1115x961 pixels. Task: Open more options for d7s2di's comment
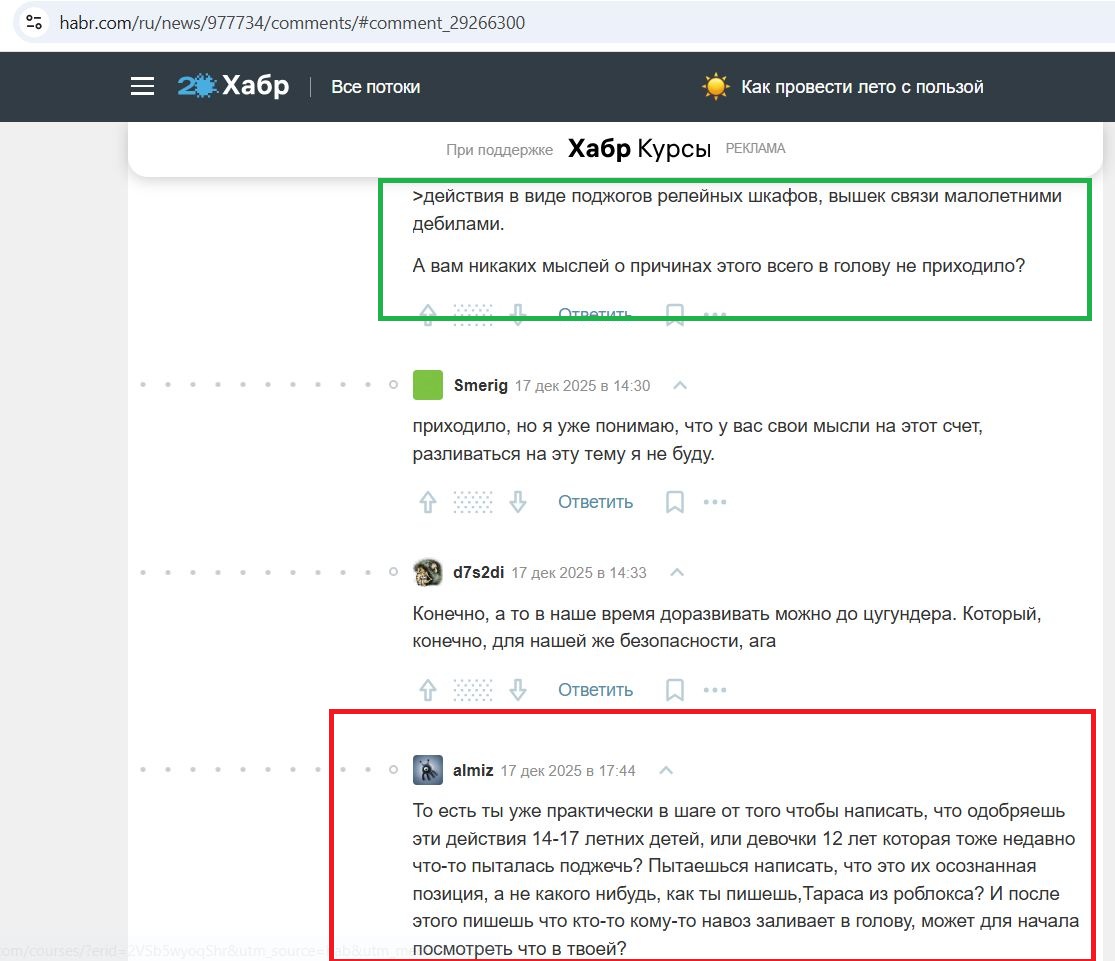715,690
